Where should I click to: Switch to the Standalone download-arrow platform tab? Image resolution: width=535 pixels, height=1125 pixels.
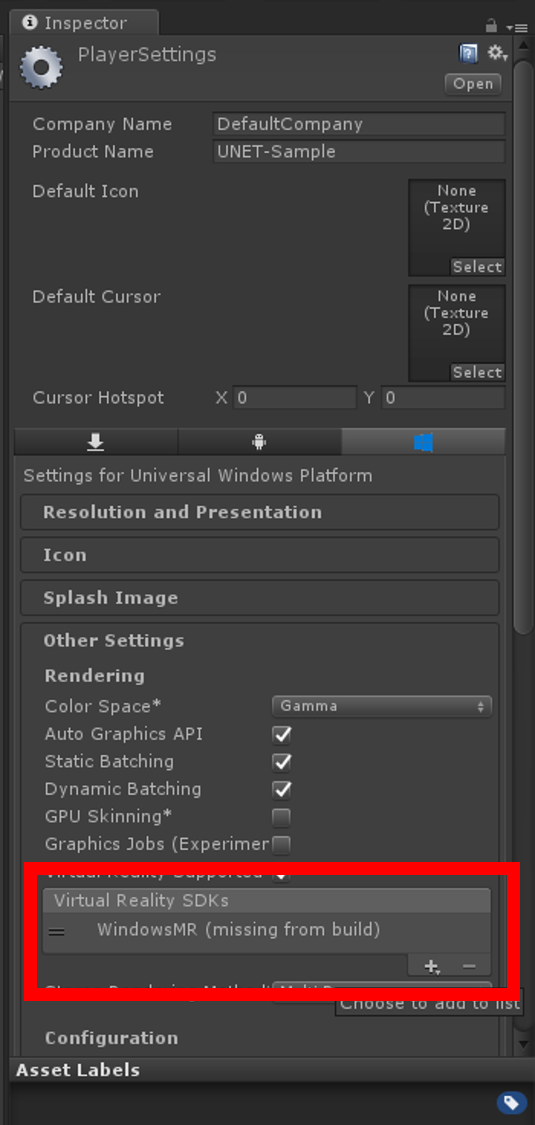click(x=96, y=442)
